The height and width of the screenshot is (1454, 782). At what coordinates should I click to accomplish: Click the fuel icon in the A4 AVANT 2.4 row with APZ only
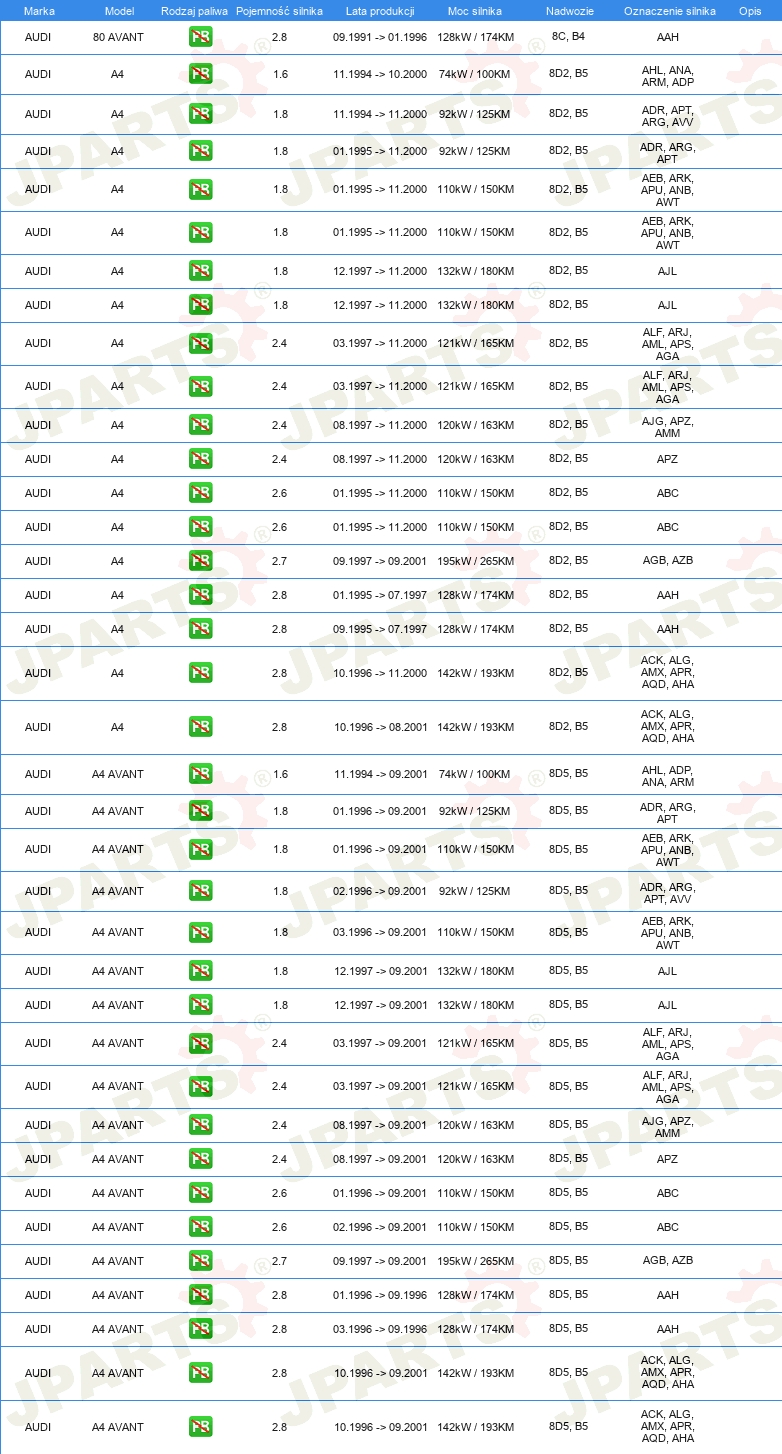[x=200, y=1159]
